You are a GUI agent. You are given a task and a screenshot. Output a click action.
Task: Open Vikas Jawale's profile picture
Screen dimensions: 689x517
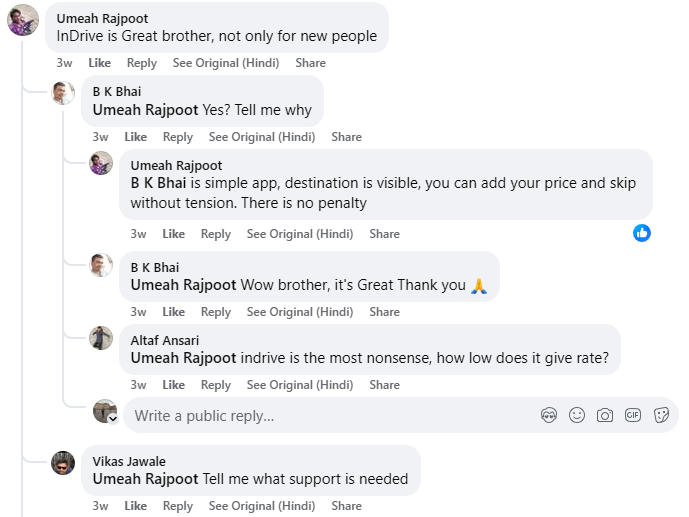point(63,463)
